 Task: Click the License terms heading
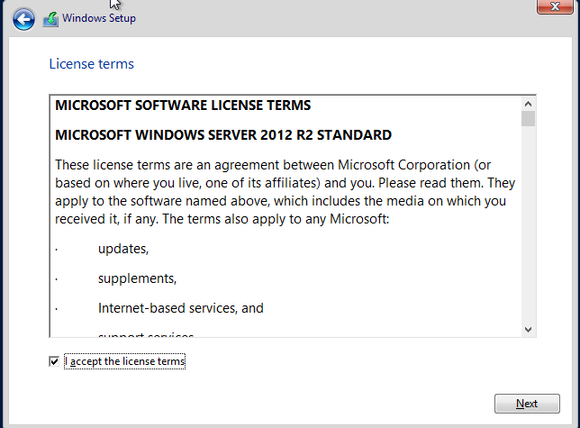click(91, 64)
